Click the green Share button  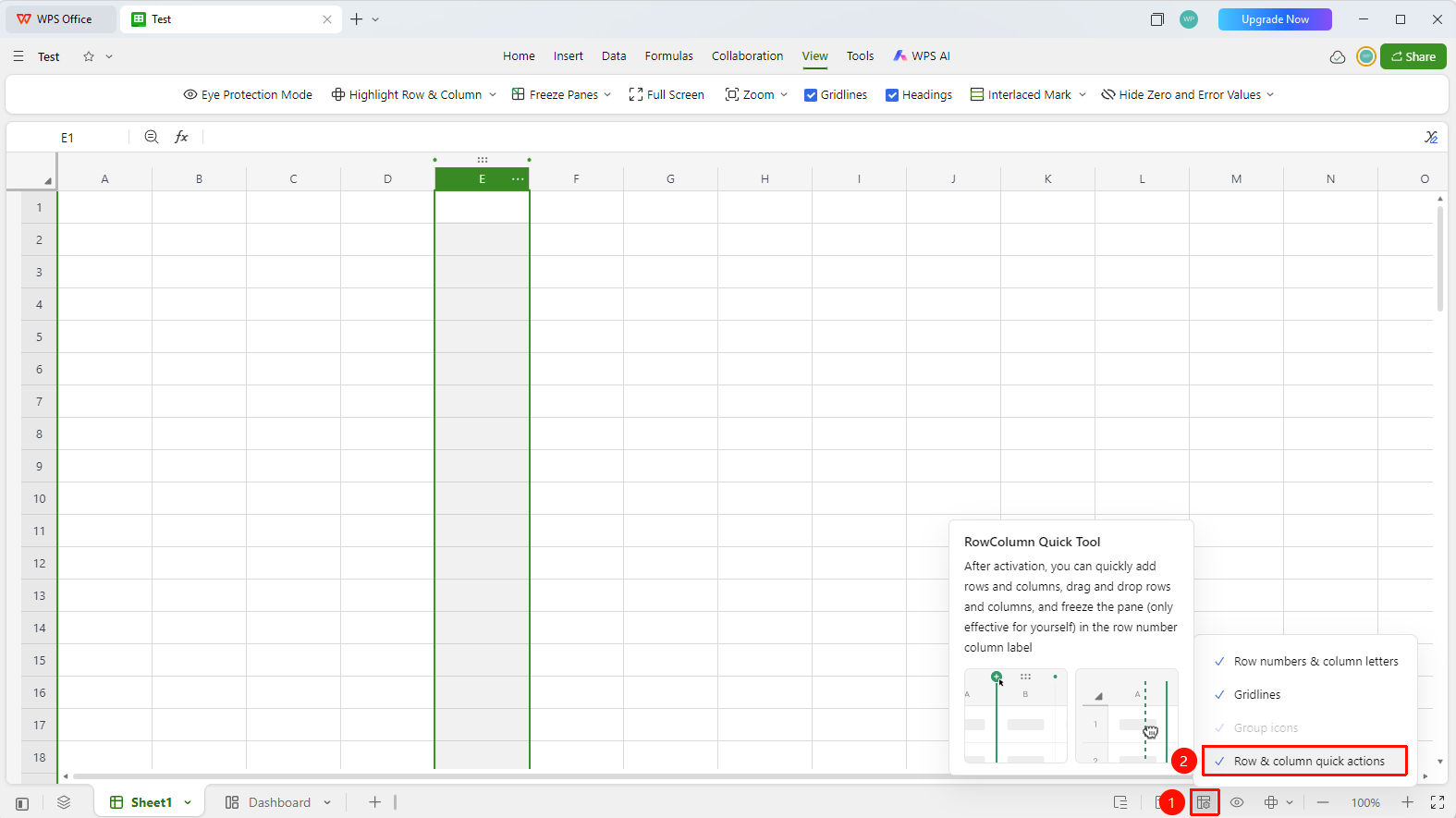pos(1413,56)
